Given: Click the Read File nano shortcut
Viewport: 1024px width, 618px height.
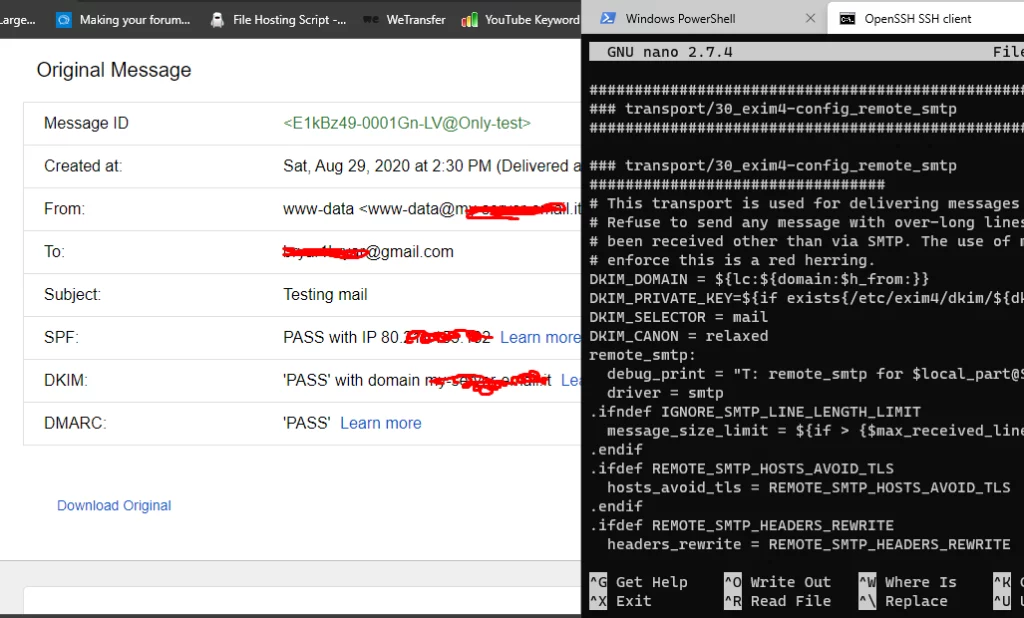Looking at the screenshot, I should (x=777, y=601).
